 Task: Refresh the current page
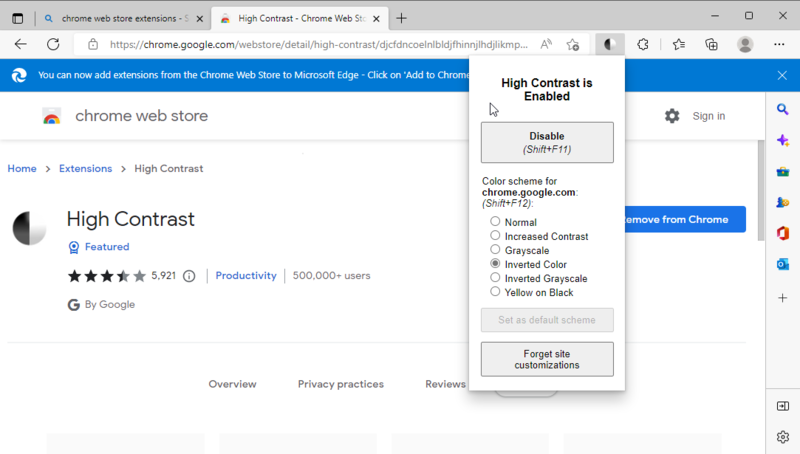pyautogui.click(x=53, y=44)
